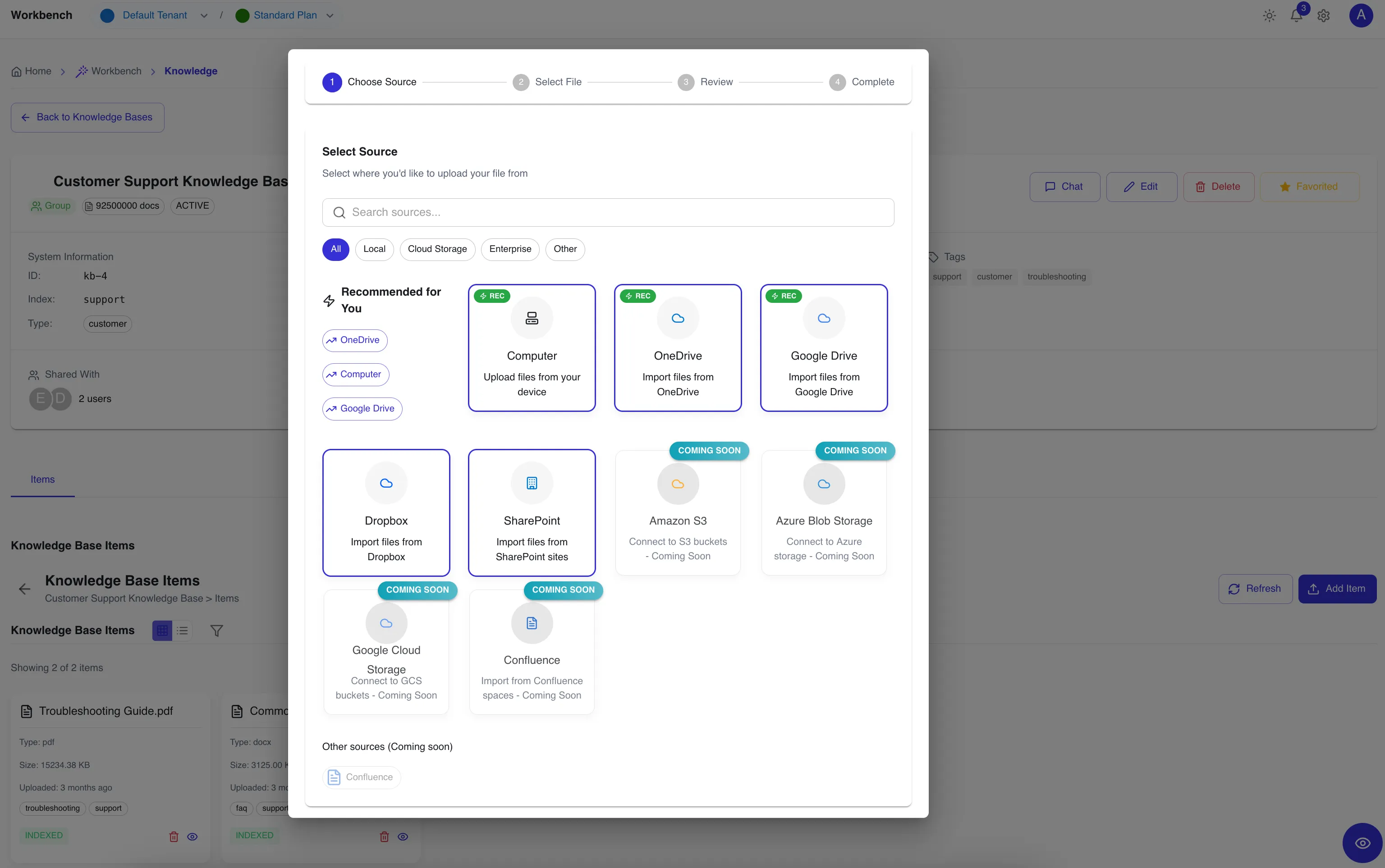Toggle the Favorited star button
This screenshot has width=1385, height=868.
click(1309, 187)
